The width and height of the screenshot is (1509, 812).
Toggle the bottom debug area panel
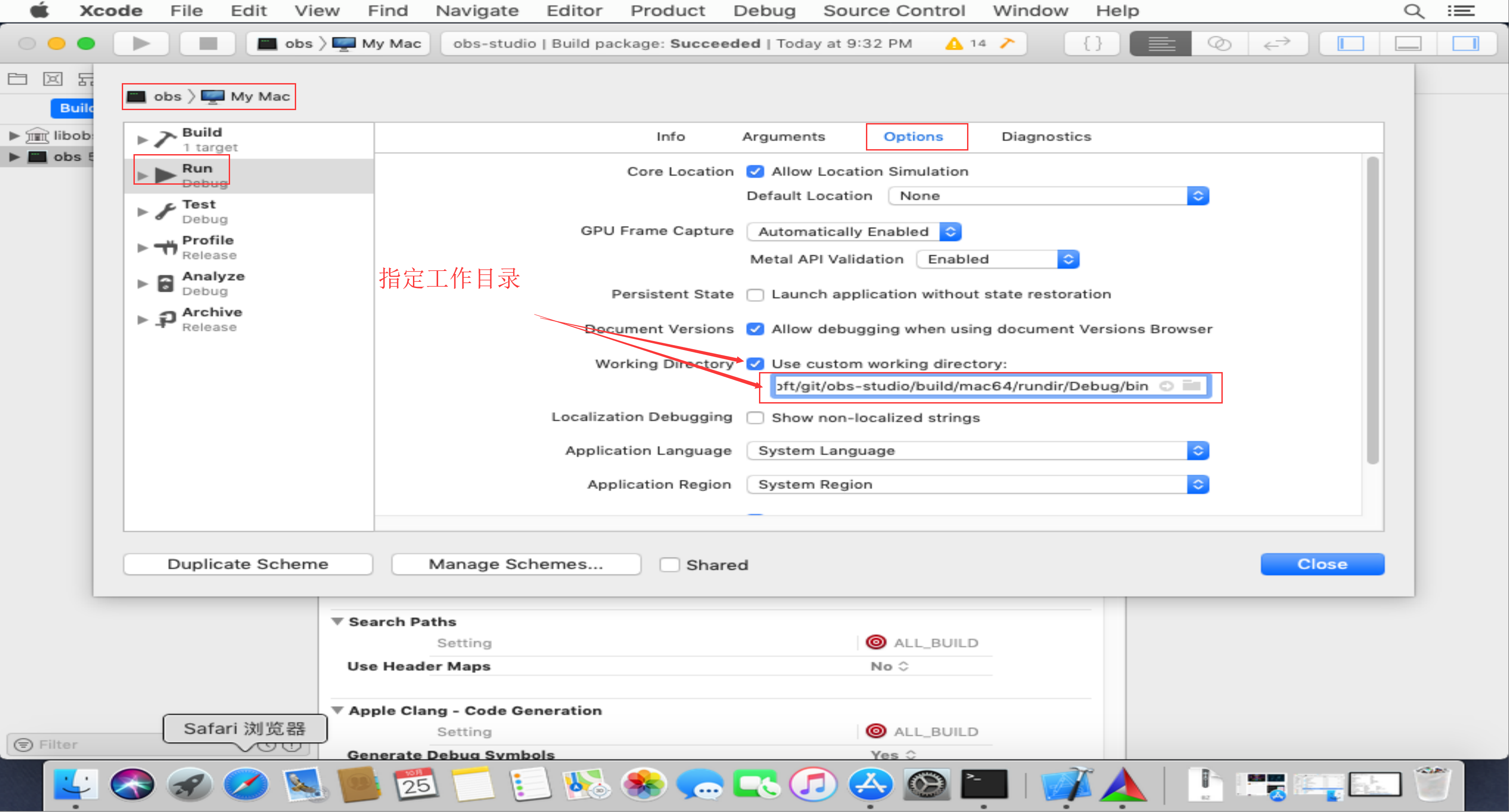tap(1407, 43)
